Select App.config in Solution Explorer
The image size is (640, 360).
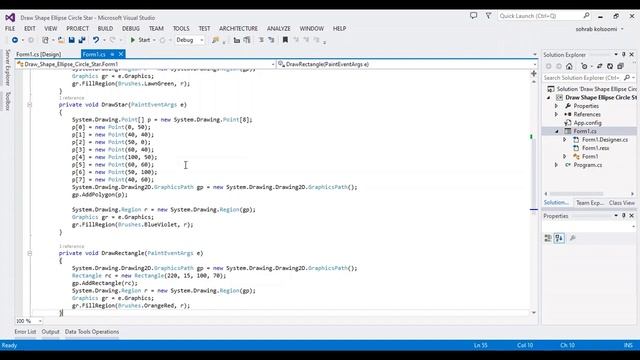point(587,123)
